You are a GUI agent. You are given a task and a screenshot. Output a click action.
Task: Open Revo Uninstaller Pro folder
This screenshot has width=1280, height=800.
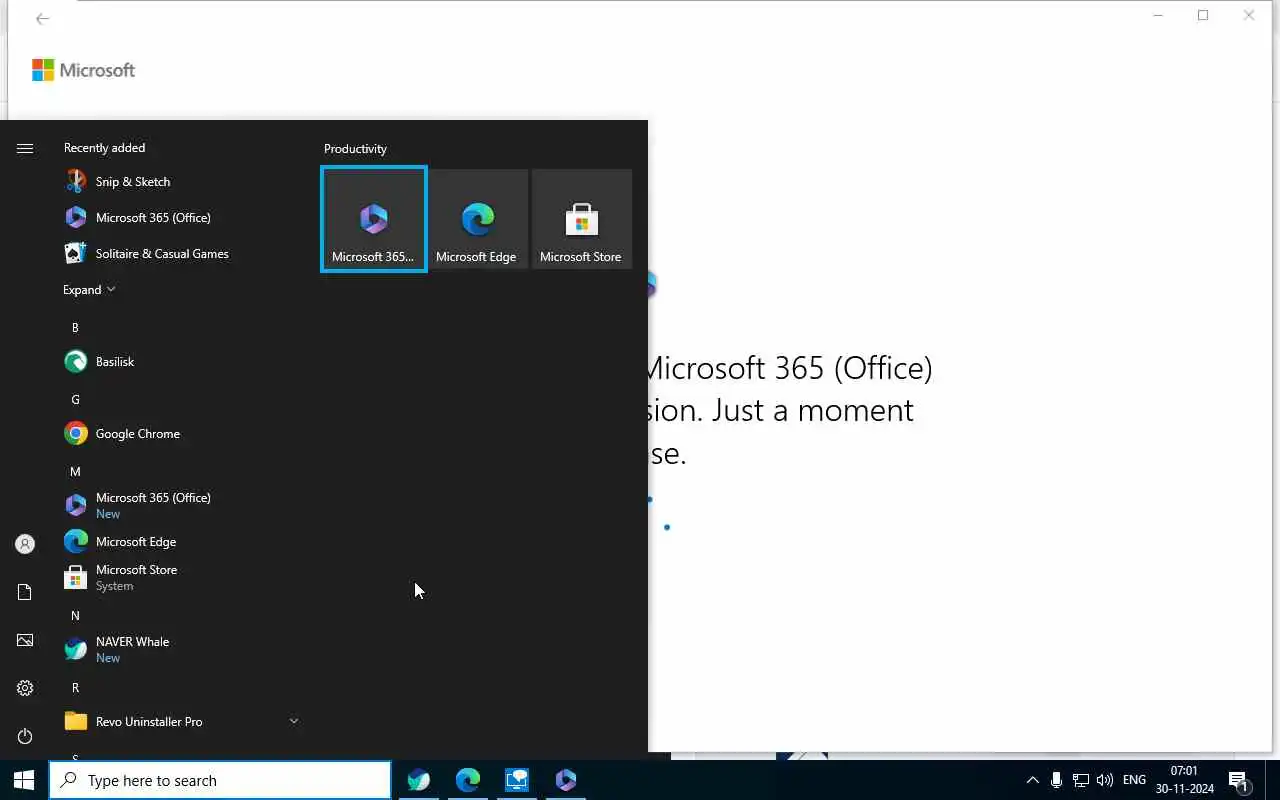coord(180,722)
